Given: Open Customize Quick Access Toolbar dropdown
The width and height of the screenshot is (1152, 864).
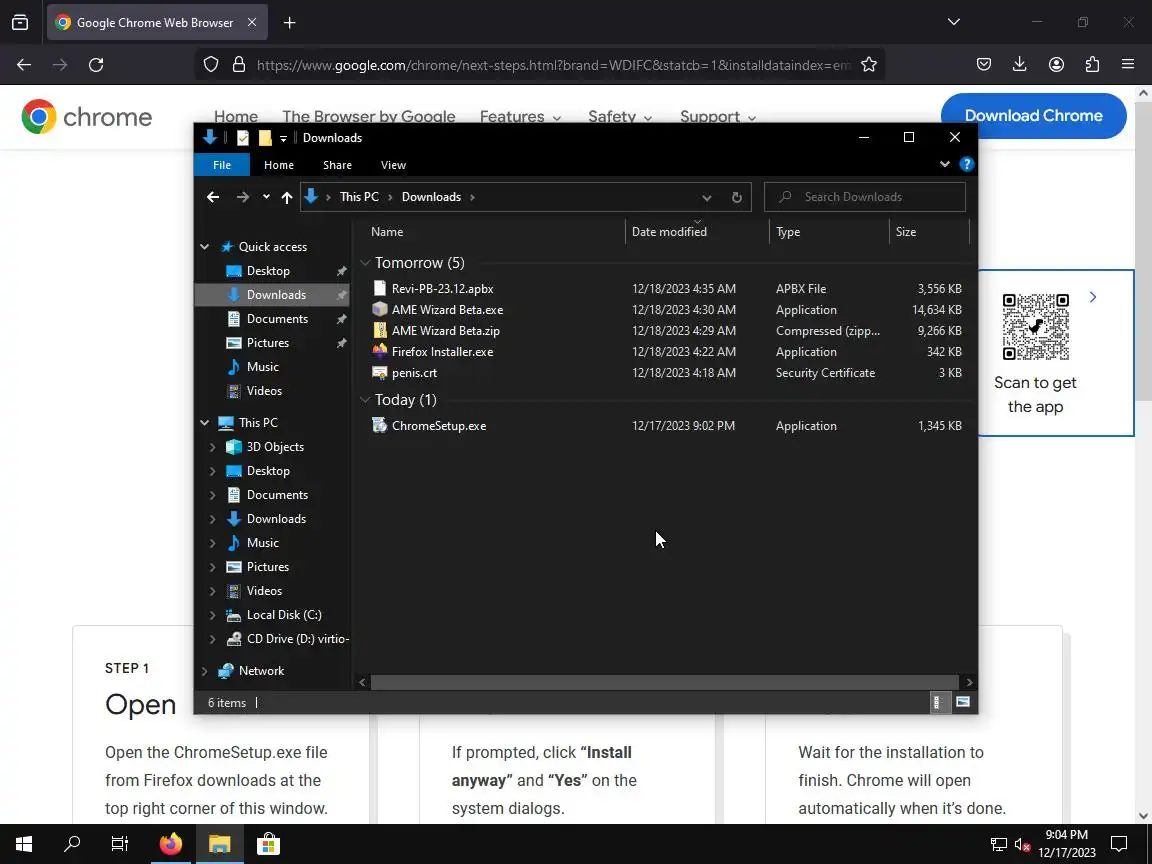Looking at the screenshot, I should 284,138.
